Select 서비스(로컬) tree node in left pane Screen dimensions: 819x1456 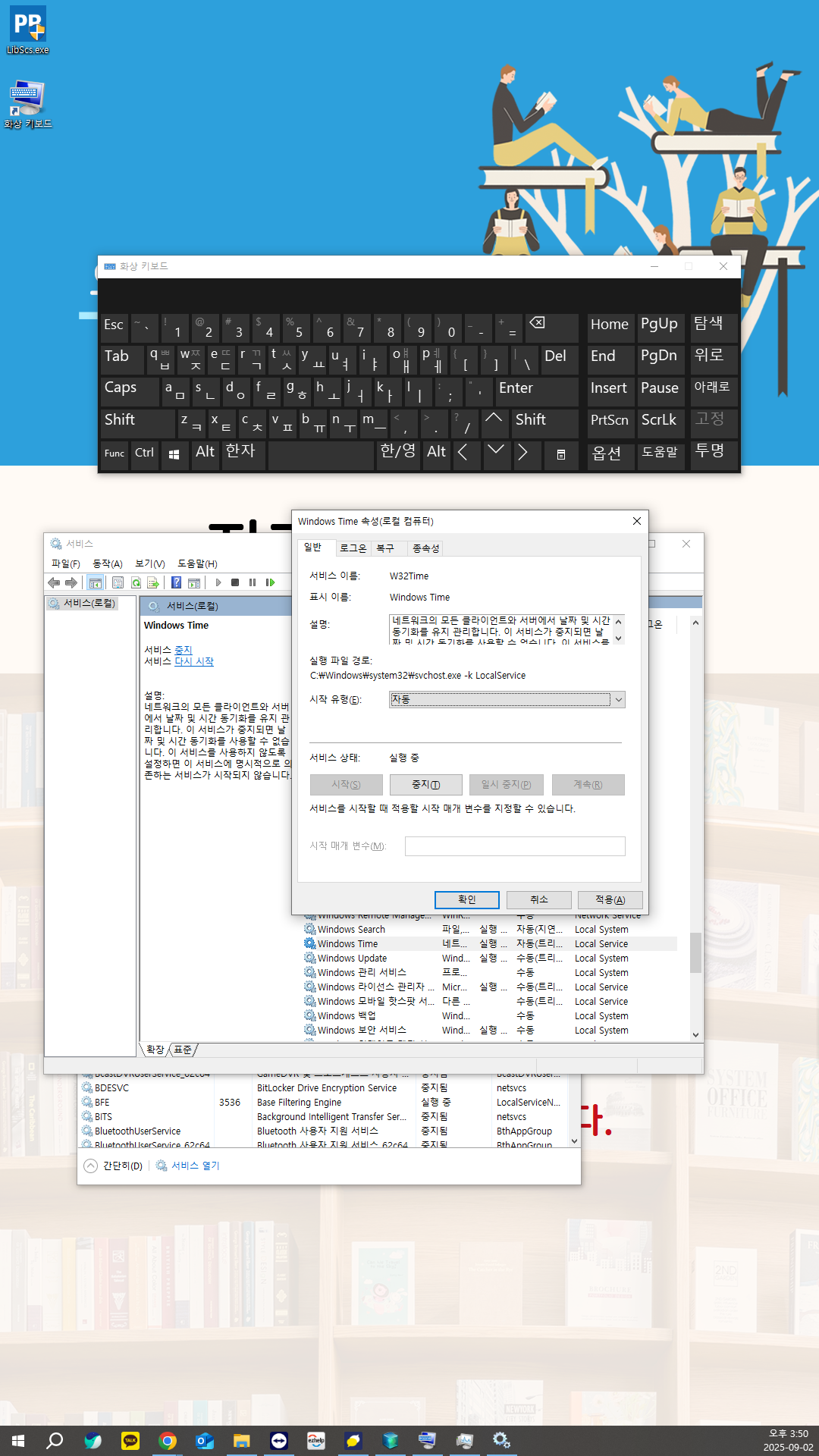tap(82, 603)
